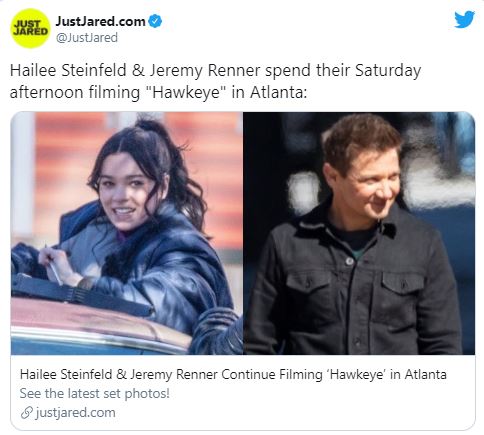484x435 pixels.
Task: Open the right card photo of Jeremy Renner
Action: (x=359, y=233)
